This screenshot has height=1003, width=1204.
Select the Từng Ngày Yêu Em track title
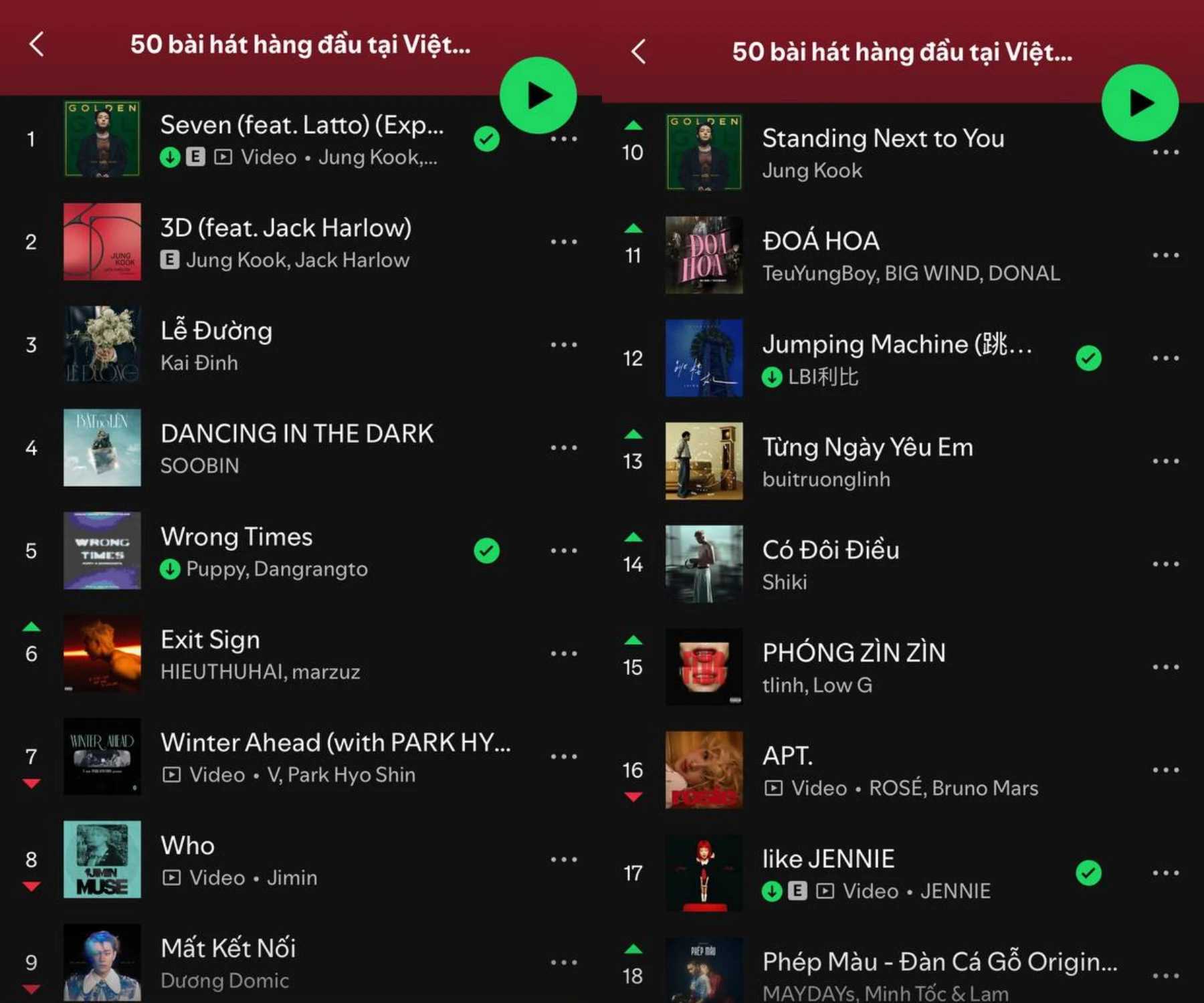point(868,447)
